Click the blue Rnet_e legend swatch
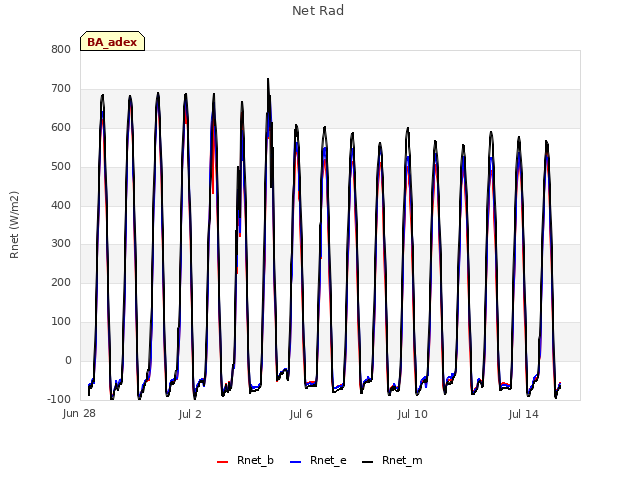This screenshot has width=640, height=480. [296, 462]
